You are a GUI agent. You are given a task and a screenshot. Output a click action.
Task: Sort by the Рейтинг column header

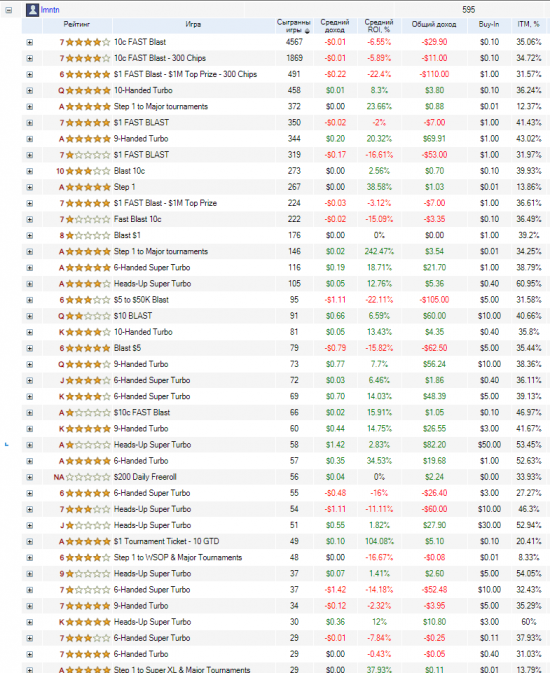pos(77,25)
